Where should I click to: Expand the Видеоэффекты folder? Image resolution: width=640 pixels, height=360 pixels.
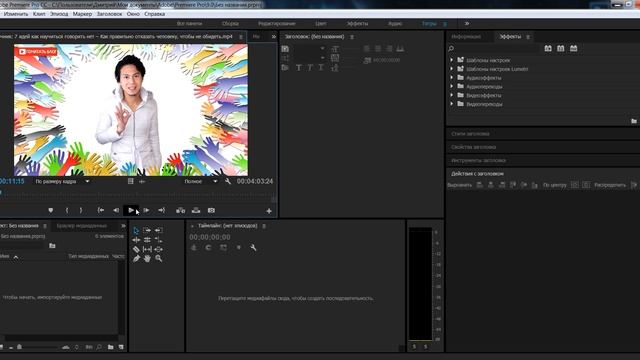pos(451,95)
